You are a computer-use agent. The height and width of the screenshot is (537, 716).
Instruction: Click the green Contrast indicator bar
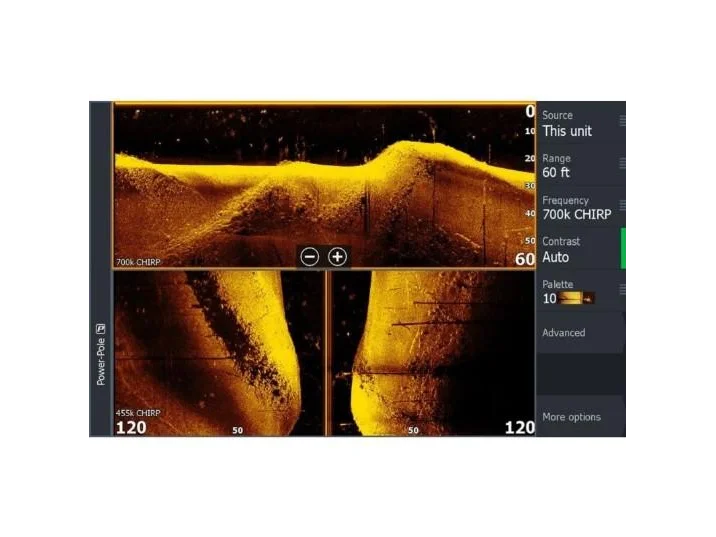(625, 249)
